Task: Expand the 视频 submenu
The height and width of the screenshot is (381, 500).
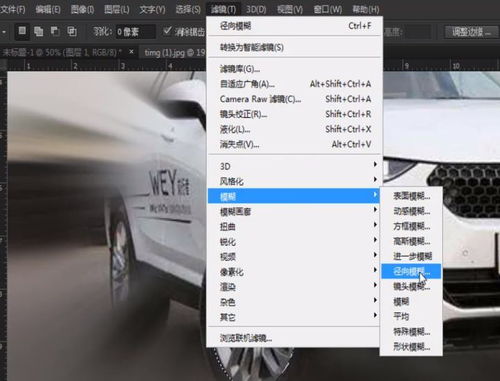Action: click(294, 256)
